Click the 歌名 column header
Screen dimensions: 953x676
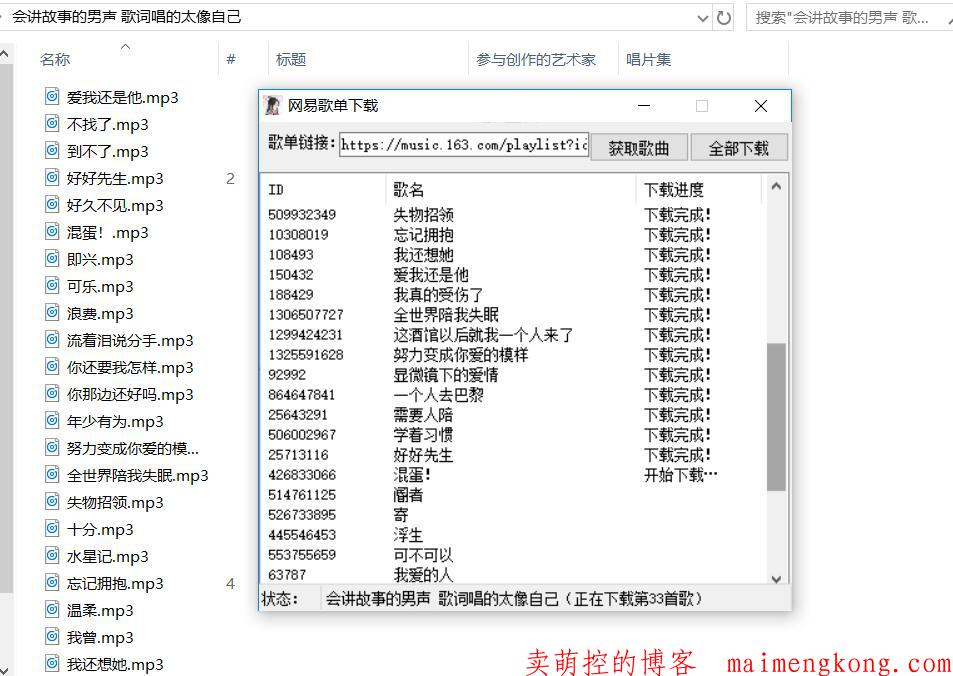pos(409,189)
